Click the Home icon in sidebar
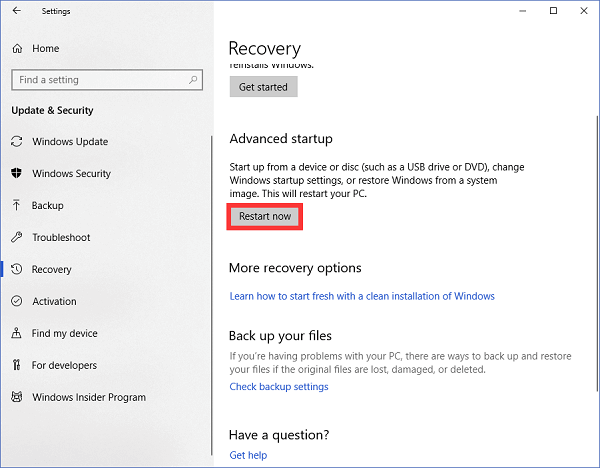The image size is (600, 468). [x=17, y=48]
